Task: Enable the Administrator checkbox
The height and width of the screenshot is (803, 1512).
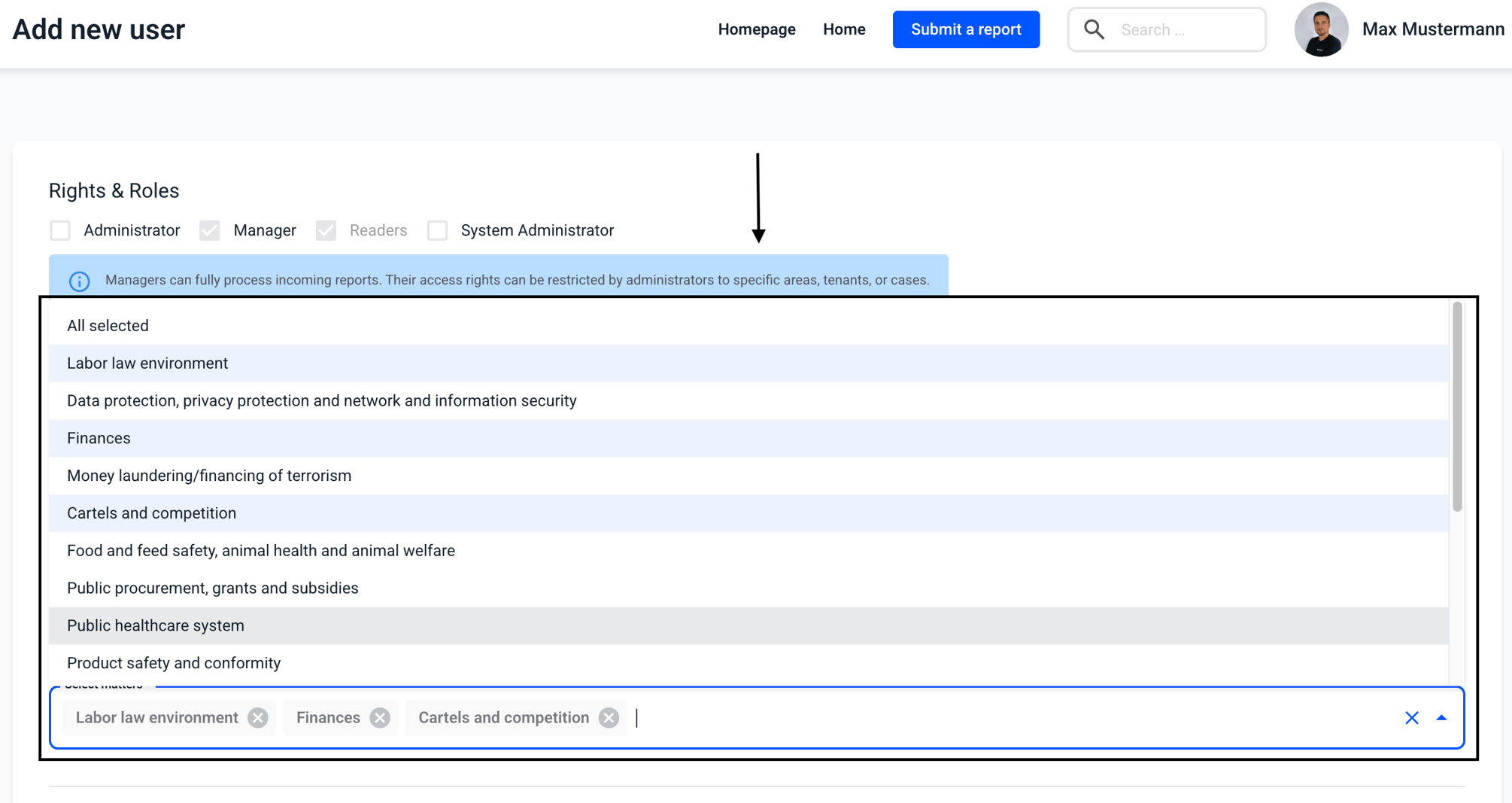Action: [60, 230]
